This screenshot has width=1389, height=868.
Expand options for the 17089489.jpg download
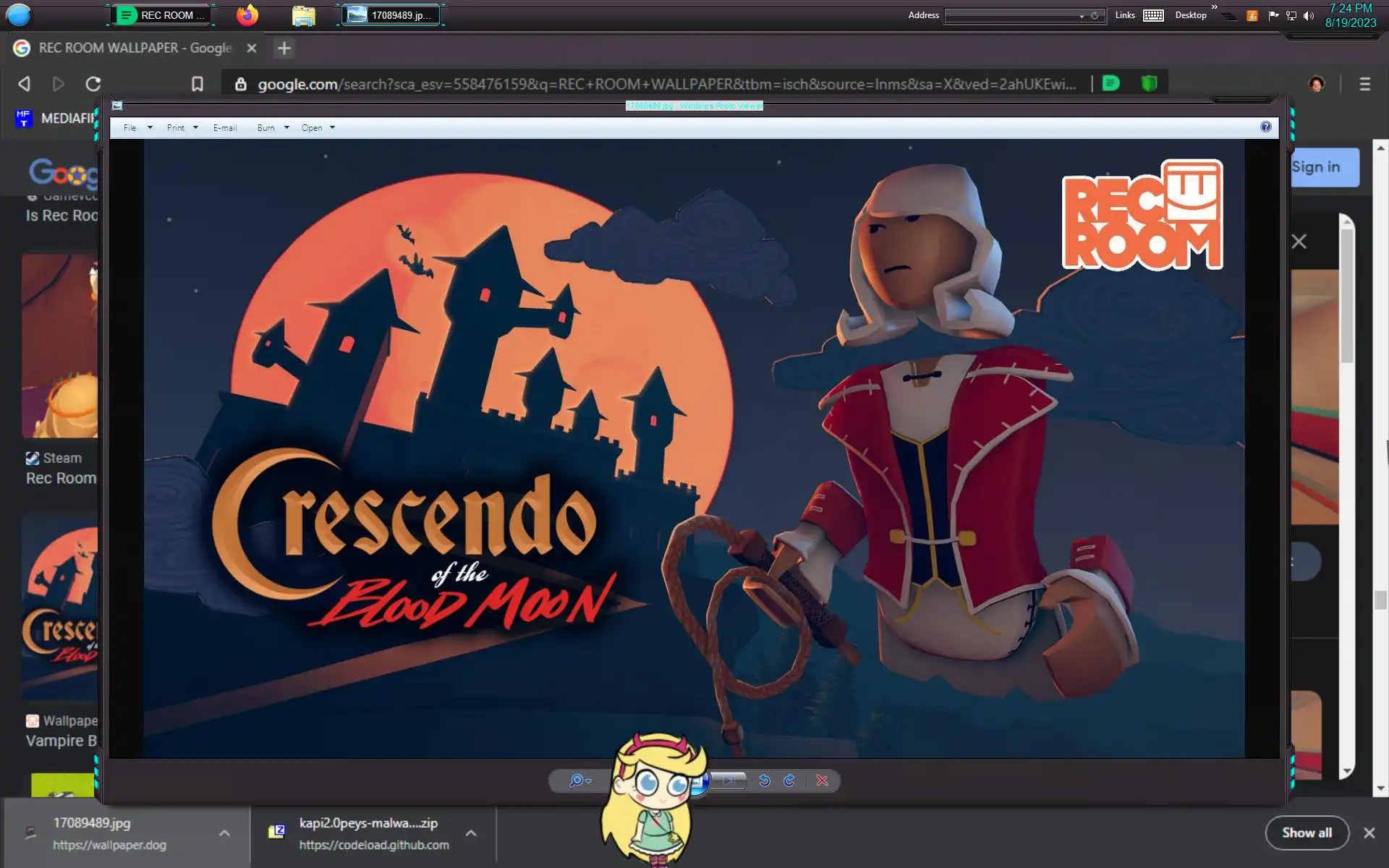pos(224,833)
